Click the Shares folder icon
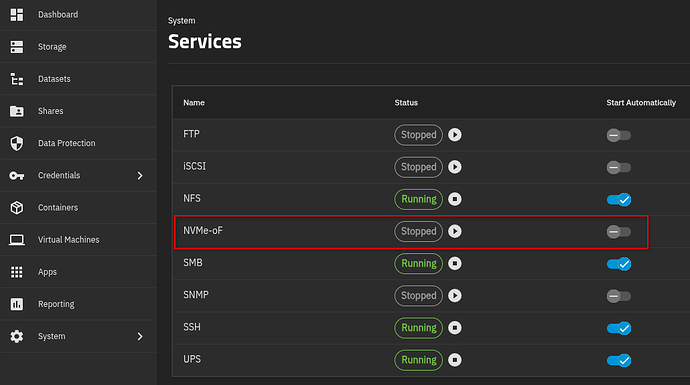690x385 pixels. click(x=17, y=111)
